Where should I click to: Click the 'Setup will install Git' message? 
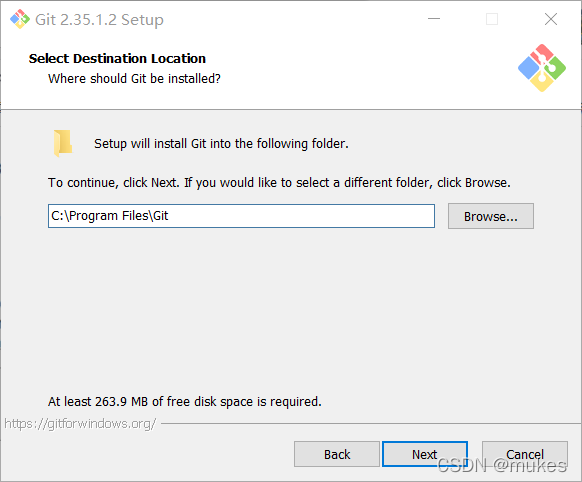coord(221,144)
